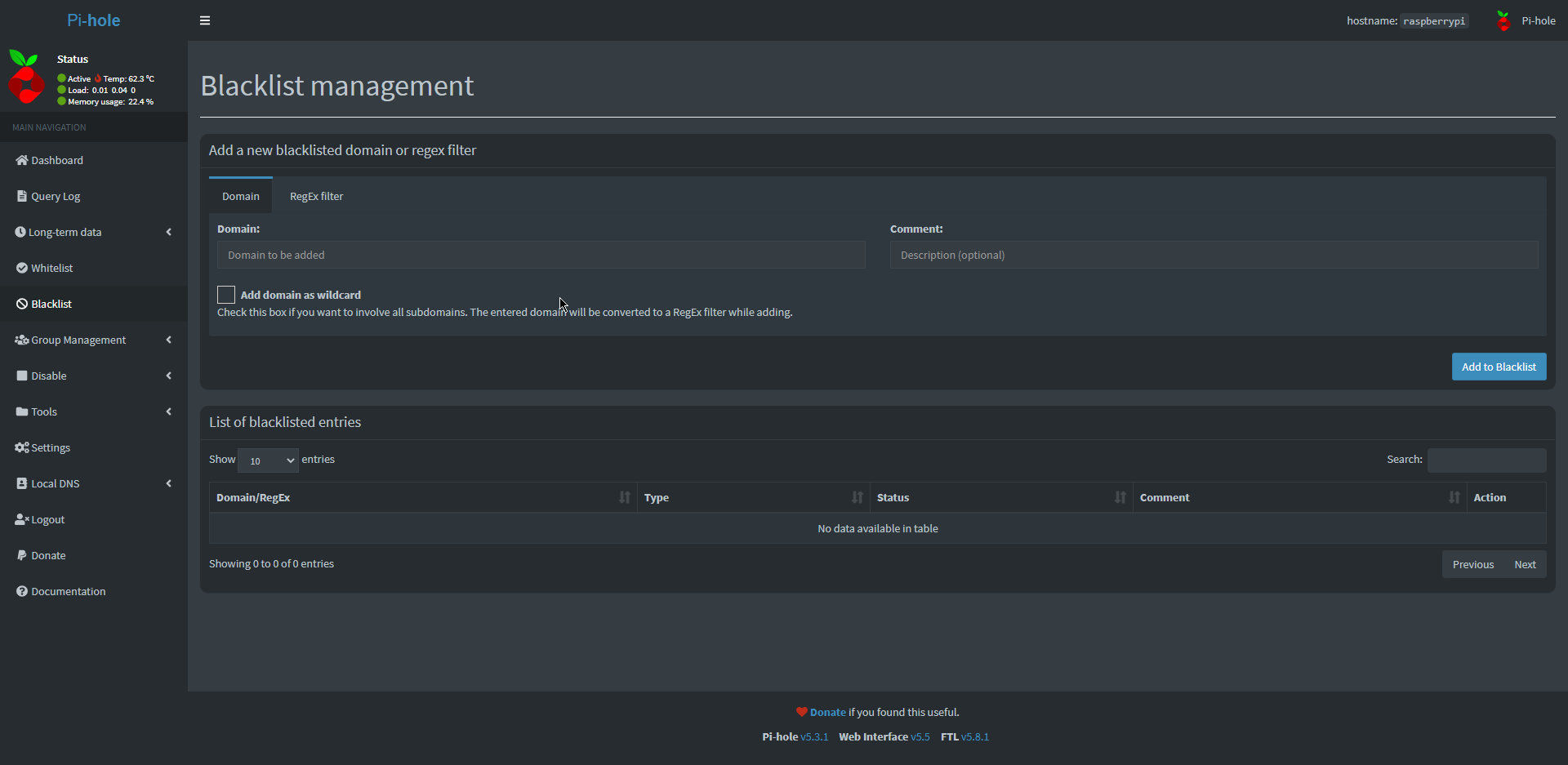Expand the Local DNS submenu
The image size is (1568, 765).
pos(94,483)
